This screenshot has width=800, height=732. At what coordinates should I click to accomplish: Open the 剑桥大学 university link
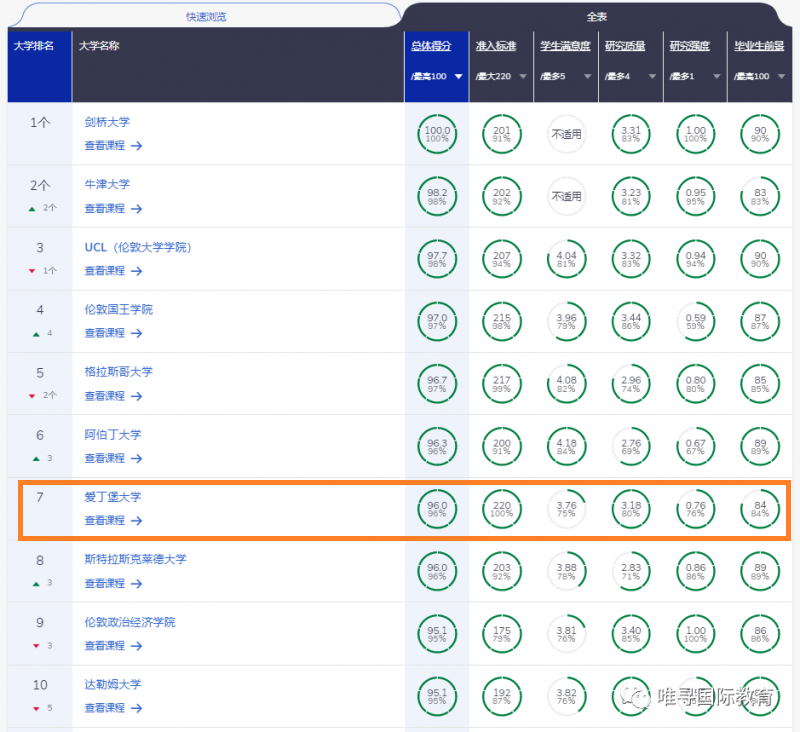click(x=107, y=122)
